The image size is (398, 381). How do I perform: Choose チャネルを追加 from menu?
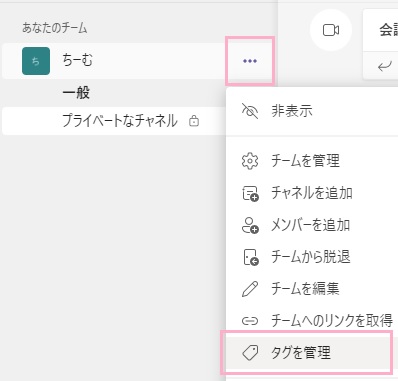pos(312,193)
